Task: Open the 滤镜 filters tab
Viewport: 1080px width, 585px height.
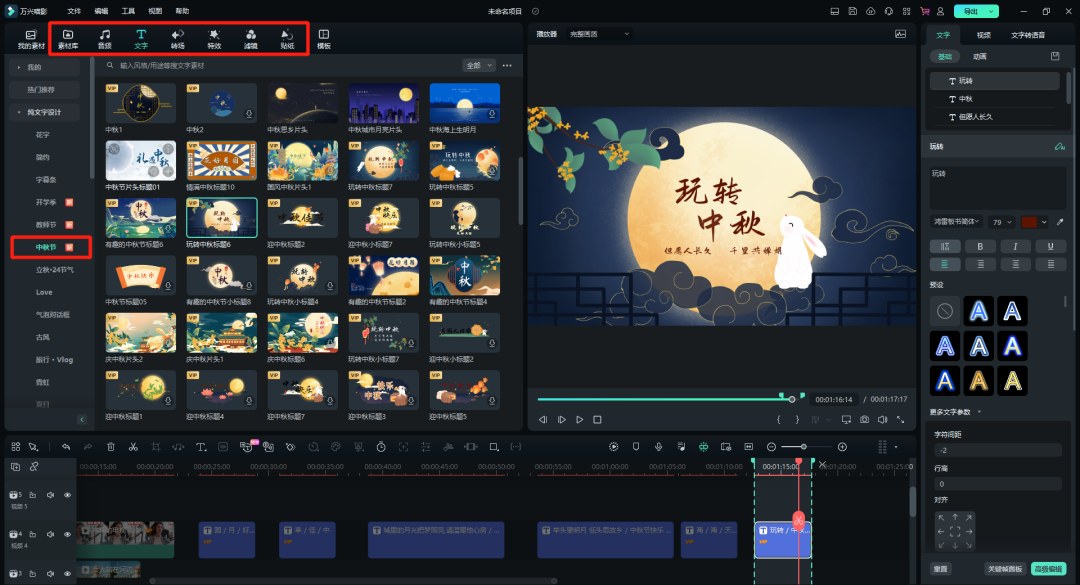Action: click(251, 39)
